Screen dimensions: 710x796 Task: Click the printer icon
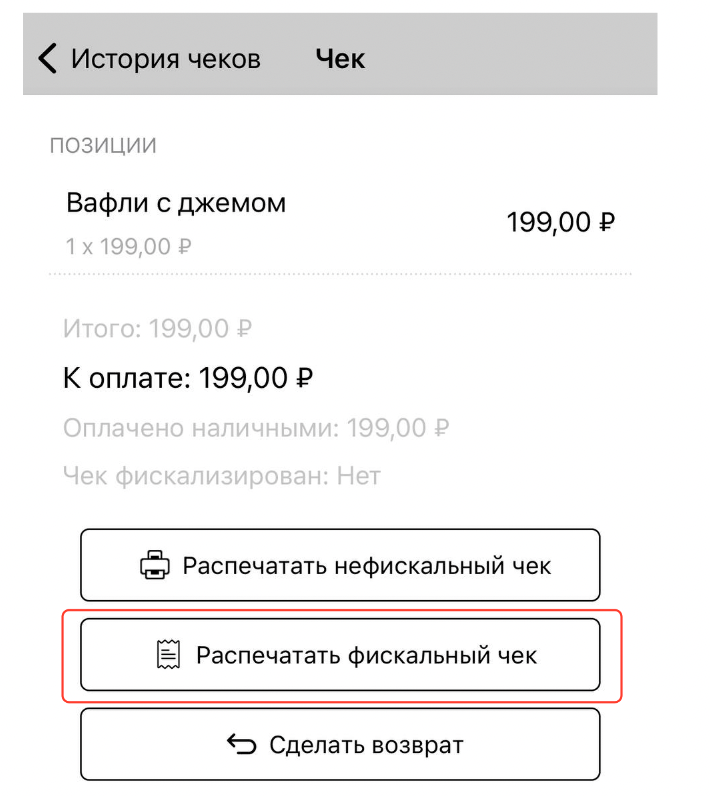tap(155, 566)
